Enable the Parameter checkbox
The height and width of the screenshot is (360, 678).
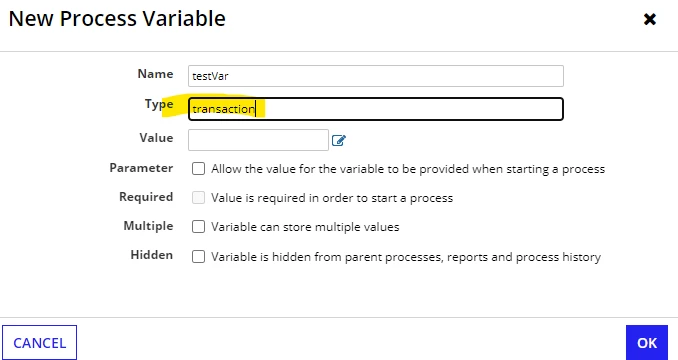[198, 169]
